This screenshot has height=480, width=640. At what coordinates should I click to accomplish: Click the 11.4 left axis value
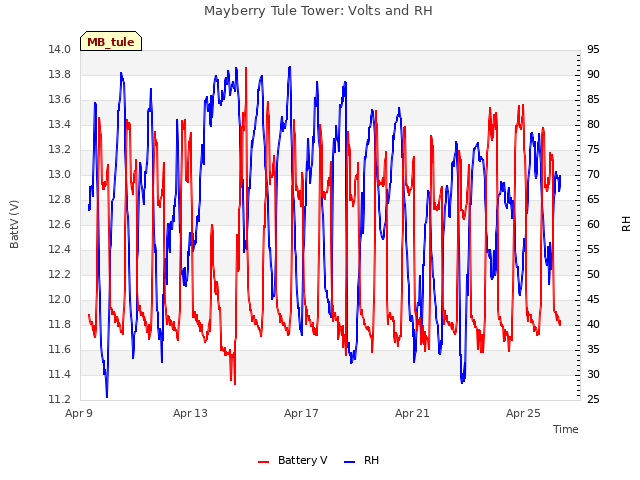(60, 374)
